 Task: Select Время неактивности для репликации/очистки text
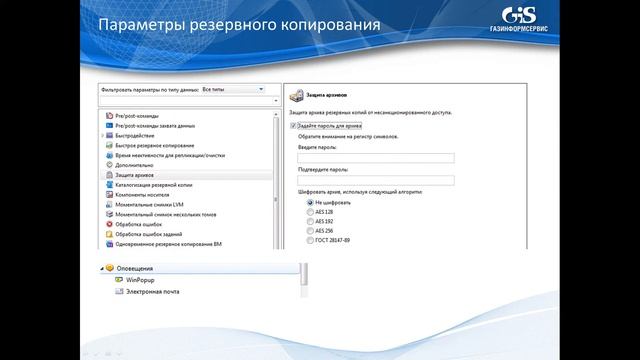[x=170, y=155]
